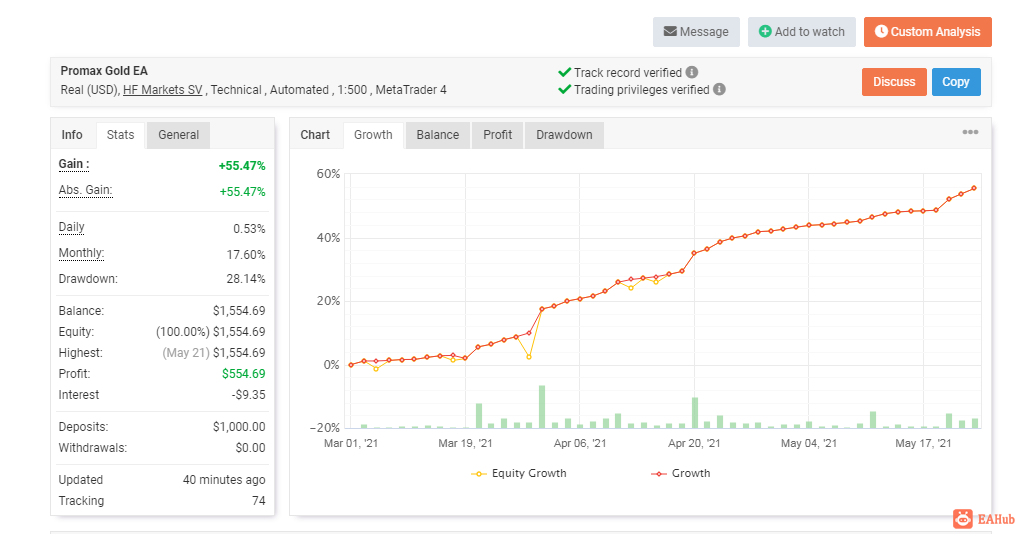Open the General tab

(x=178, y=135)
